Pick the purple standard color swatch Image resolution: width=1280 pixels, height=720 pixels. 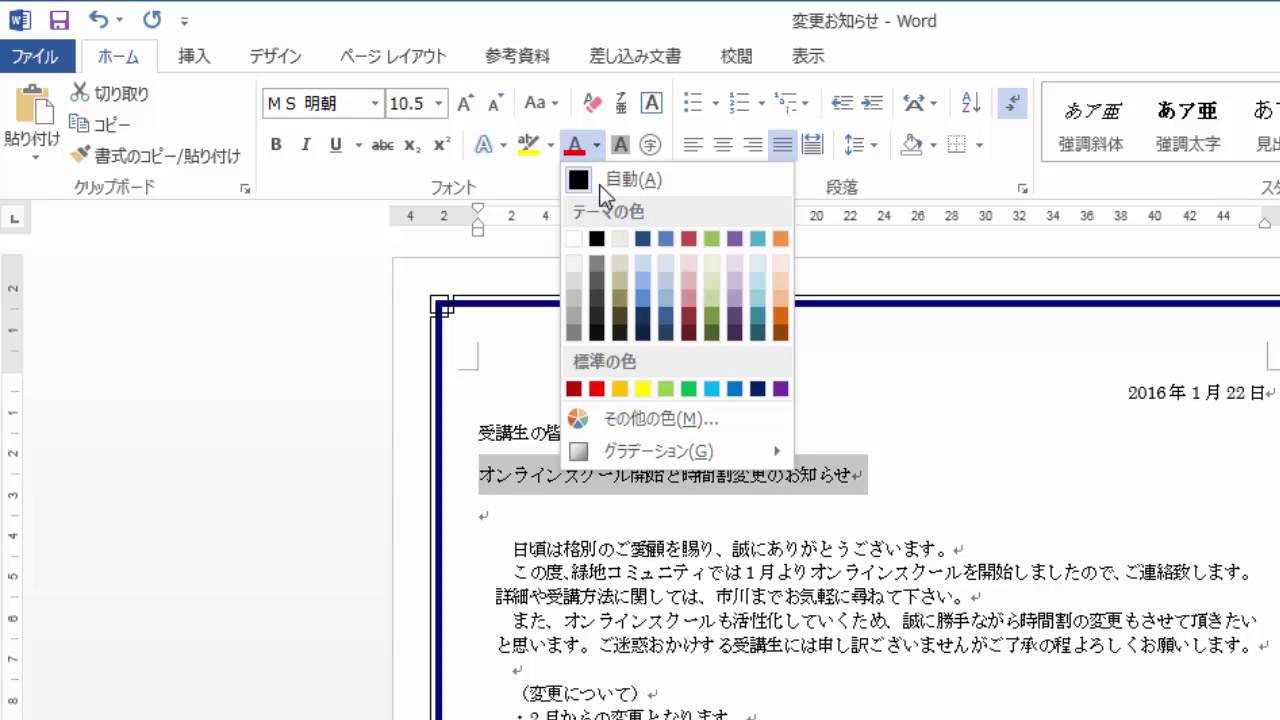(781, 389)
